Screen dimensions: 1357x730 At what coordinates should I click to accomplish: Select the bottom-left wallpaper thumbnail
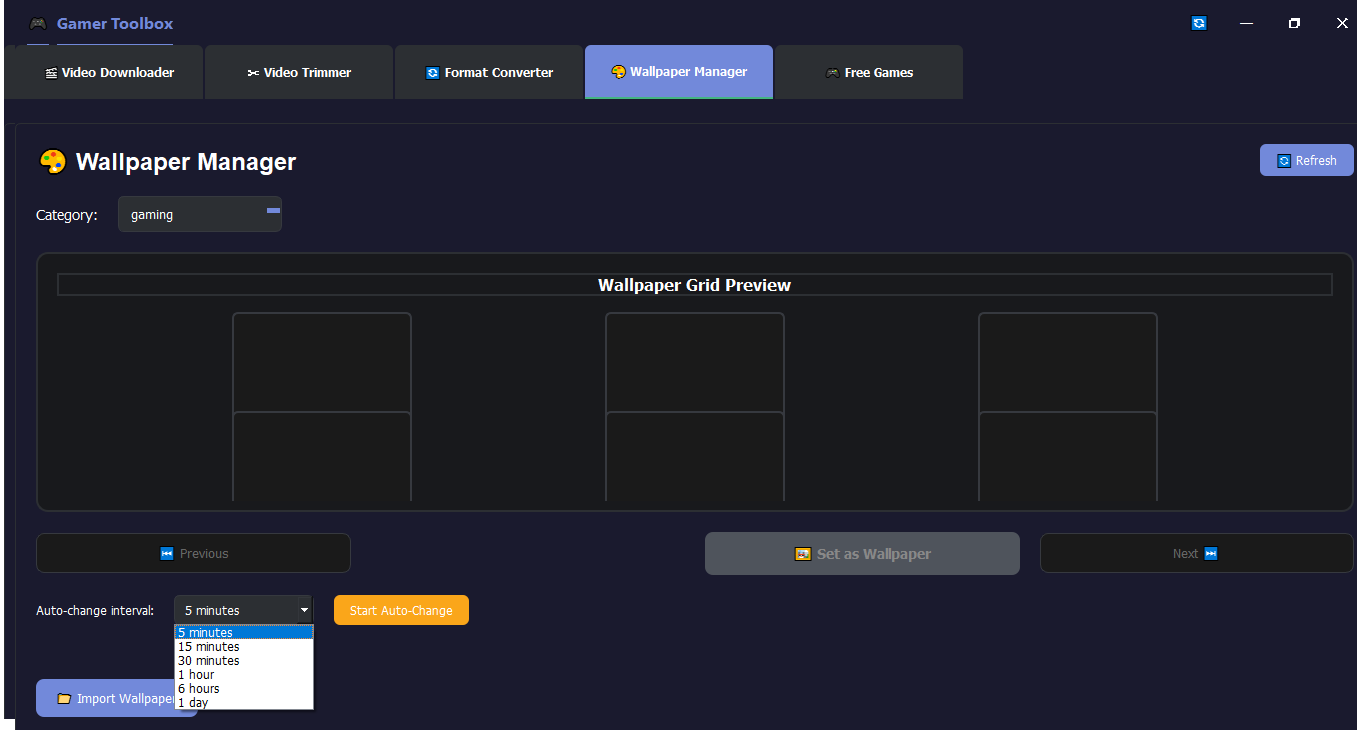[x=322, y=456]
